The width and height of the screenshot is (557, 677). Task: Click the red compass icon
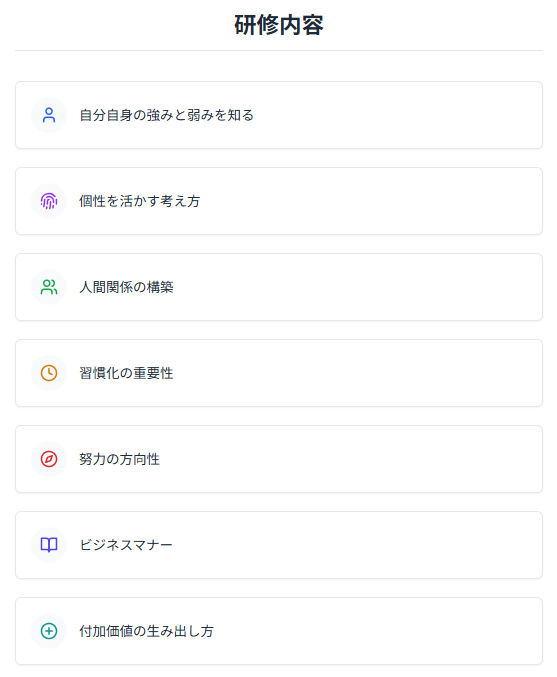[x=49, y=459]
